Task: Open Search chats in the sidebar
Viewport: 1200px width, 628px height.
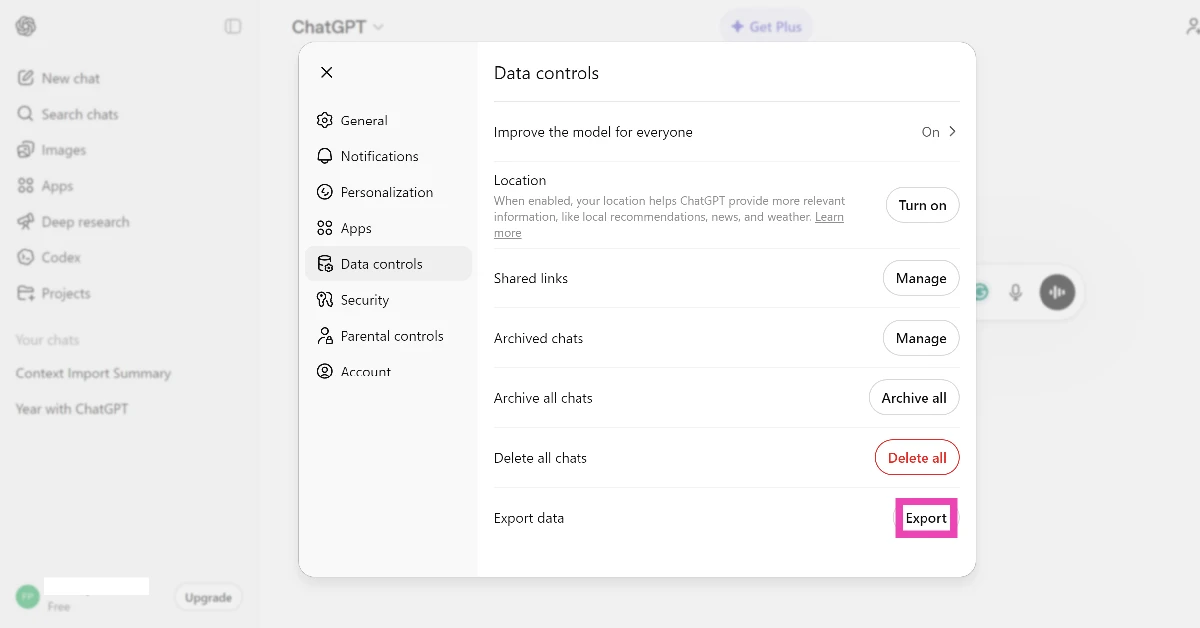Action: tap(79, 113)
